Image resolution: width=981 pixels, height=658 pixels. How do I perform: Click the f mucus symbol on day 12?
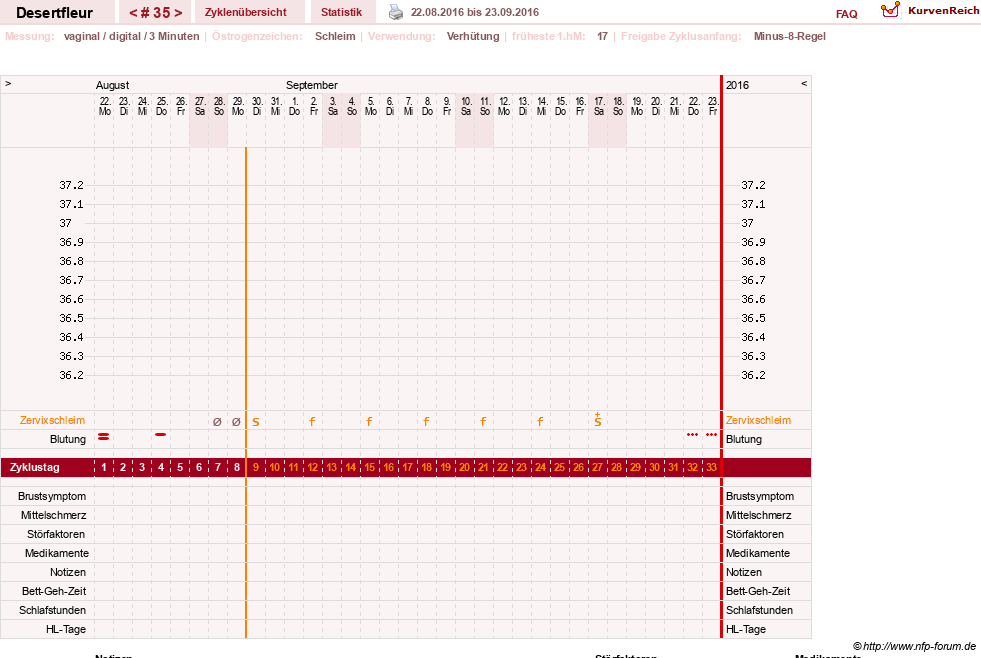click(x=312, y=422)
